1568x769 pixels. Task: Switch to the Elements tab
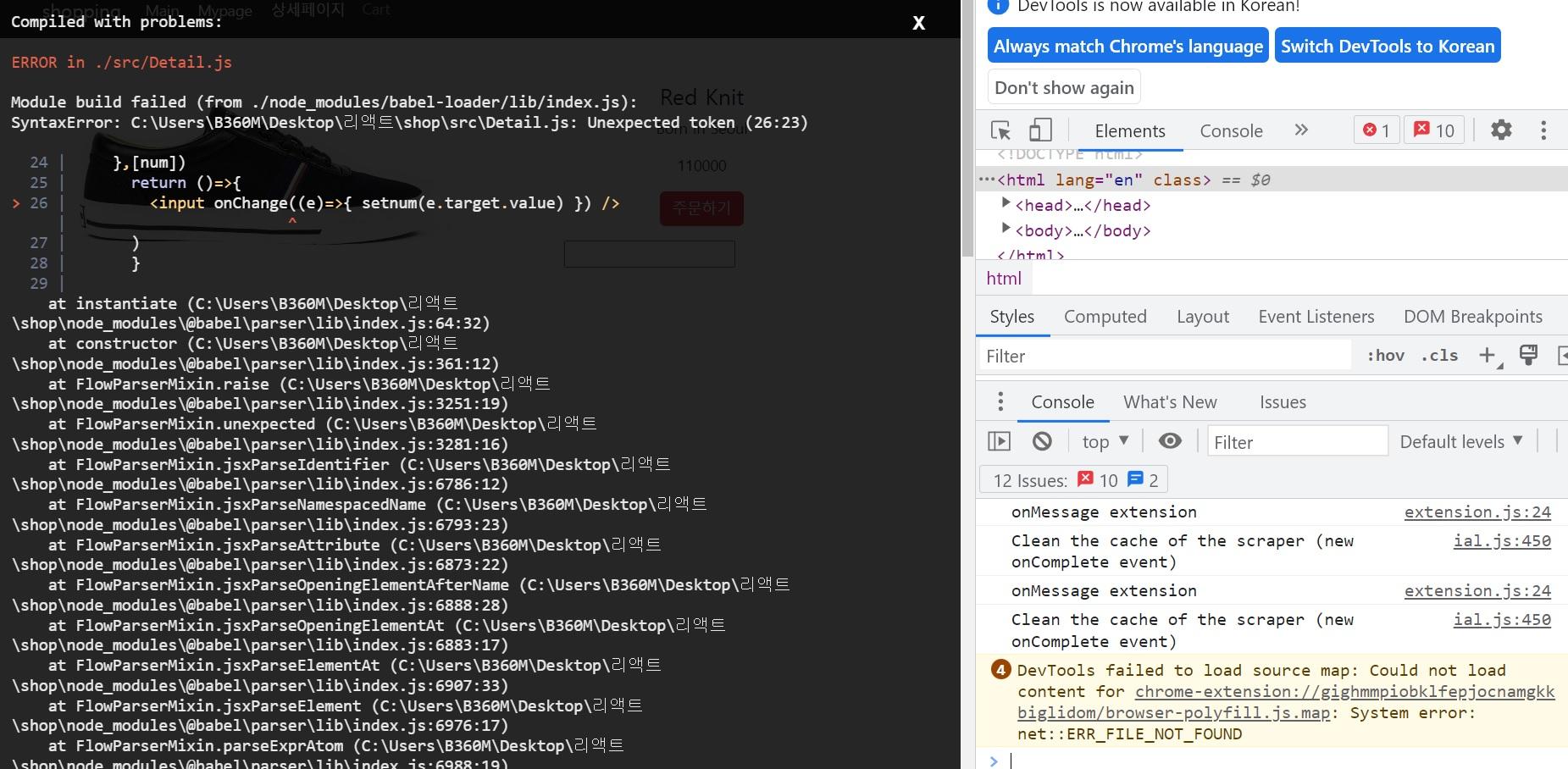tap(1129, 130)
